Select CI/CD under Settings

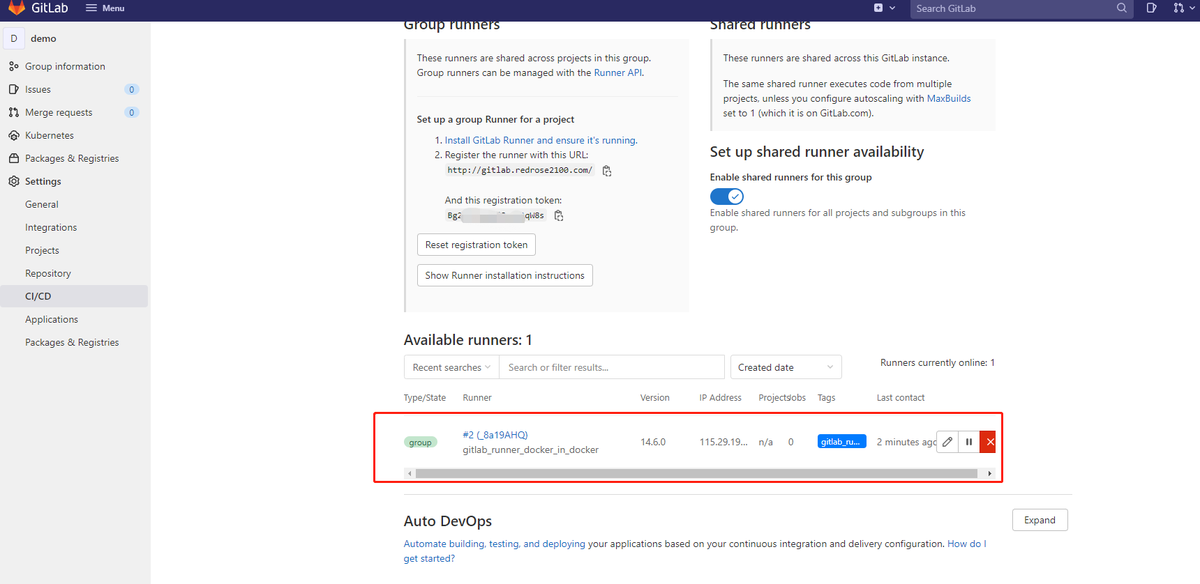tap(38, 296)
